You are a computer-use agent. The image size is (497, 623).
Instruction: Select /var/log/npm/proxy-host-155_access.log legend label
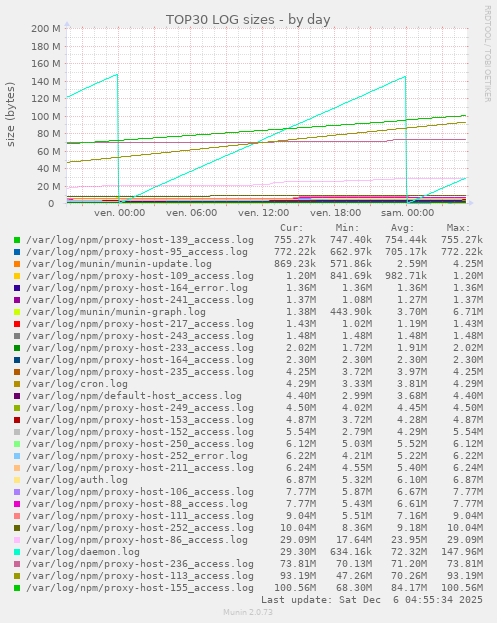140,588
